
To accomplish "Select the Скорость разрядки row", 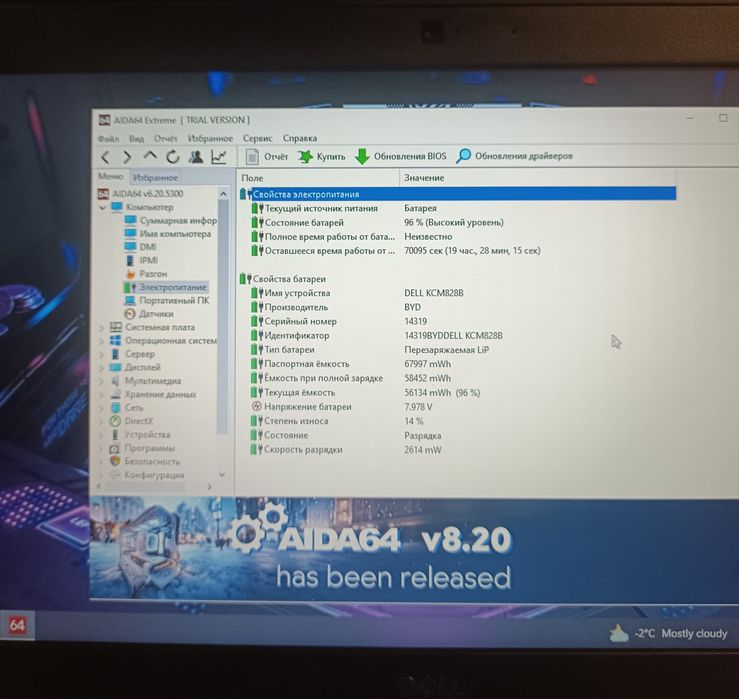I will click(458, 450).
